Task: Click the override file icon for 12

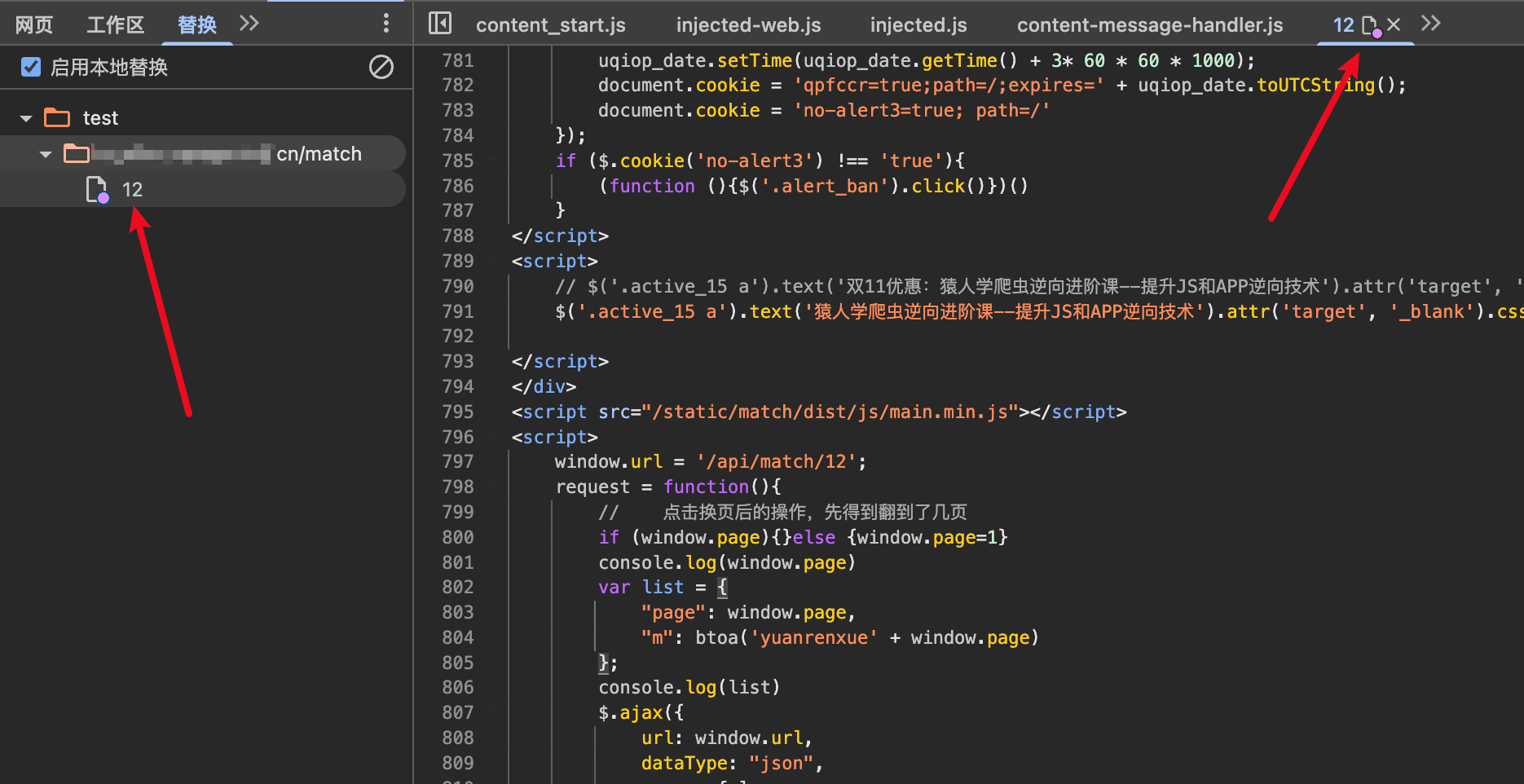Action: (x=97, y=190)
